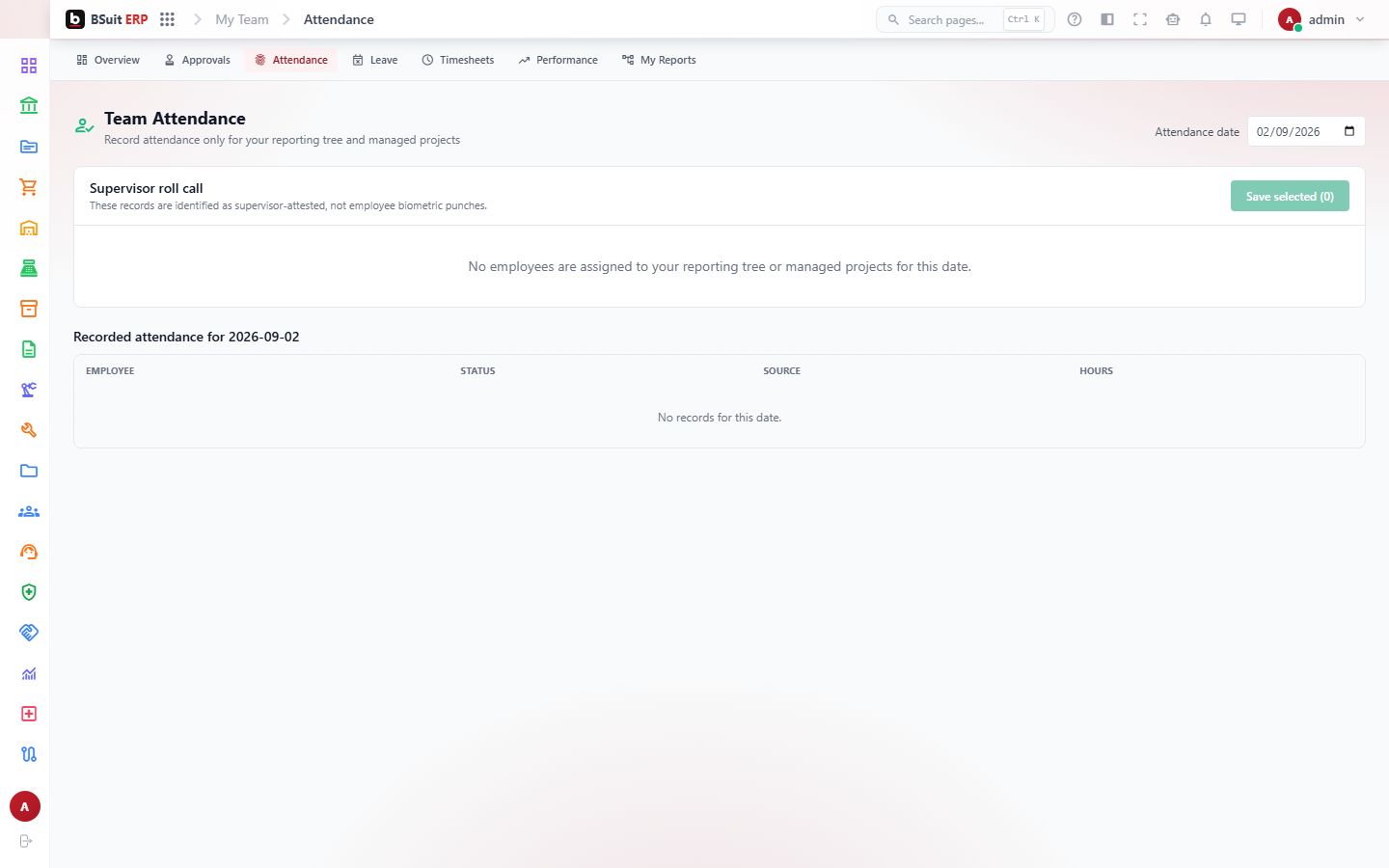This screenshot has height=868, width=1389.
Task: Open the red medical cross icon
Action: 29,714
